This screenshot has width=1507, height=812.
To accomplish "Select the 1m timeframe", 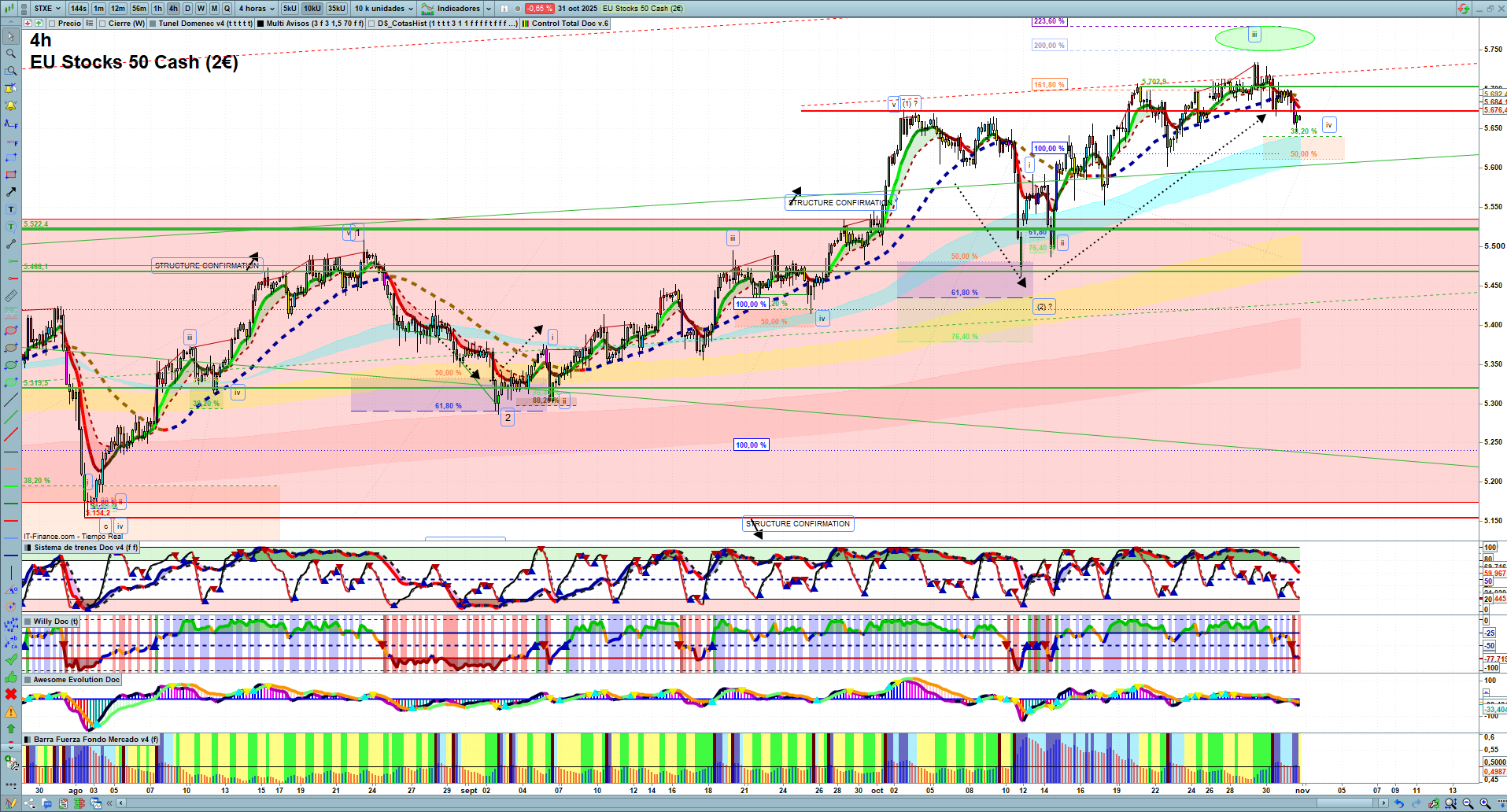I will [x=98, y=9].
